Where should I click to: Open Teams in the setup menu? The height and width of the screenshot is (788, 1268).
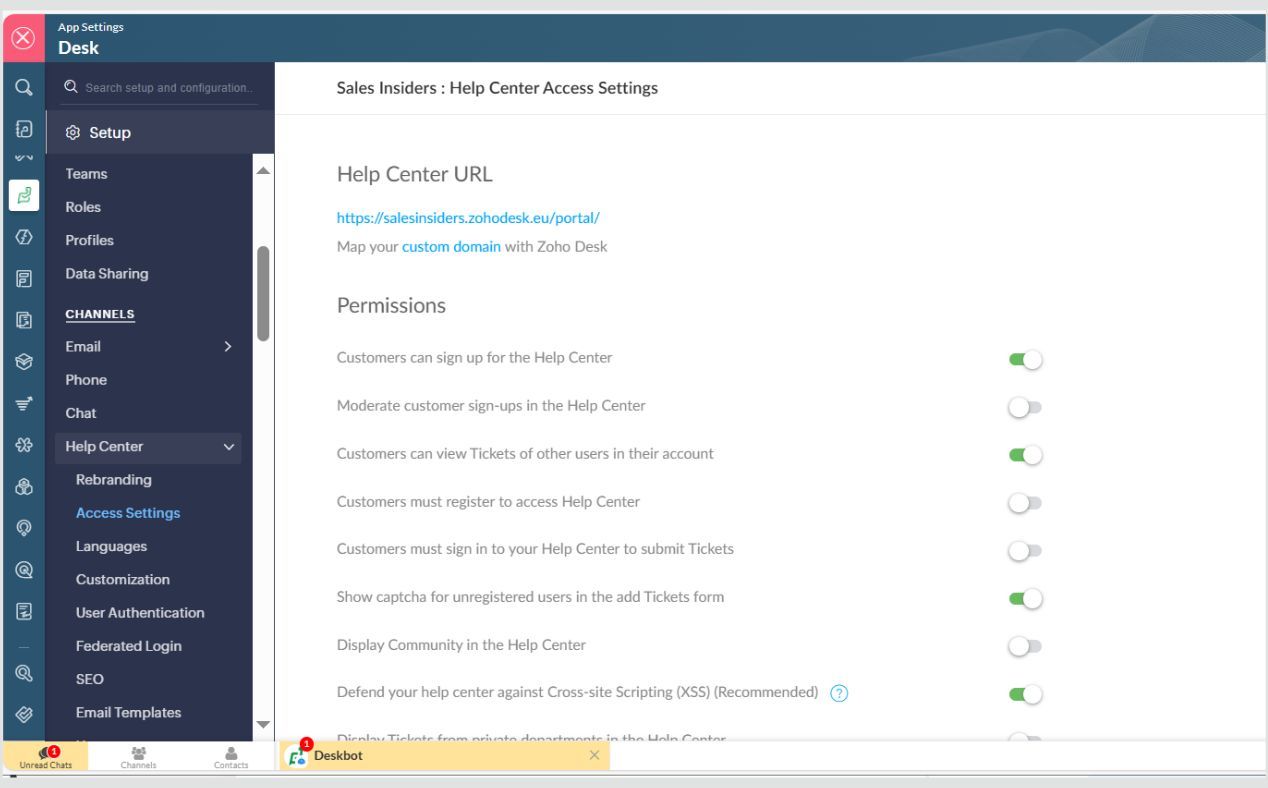click(x=86, y=174)
